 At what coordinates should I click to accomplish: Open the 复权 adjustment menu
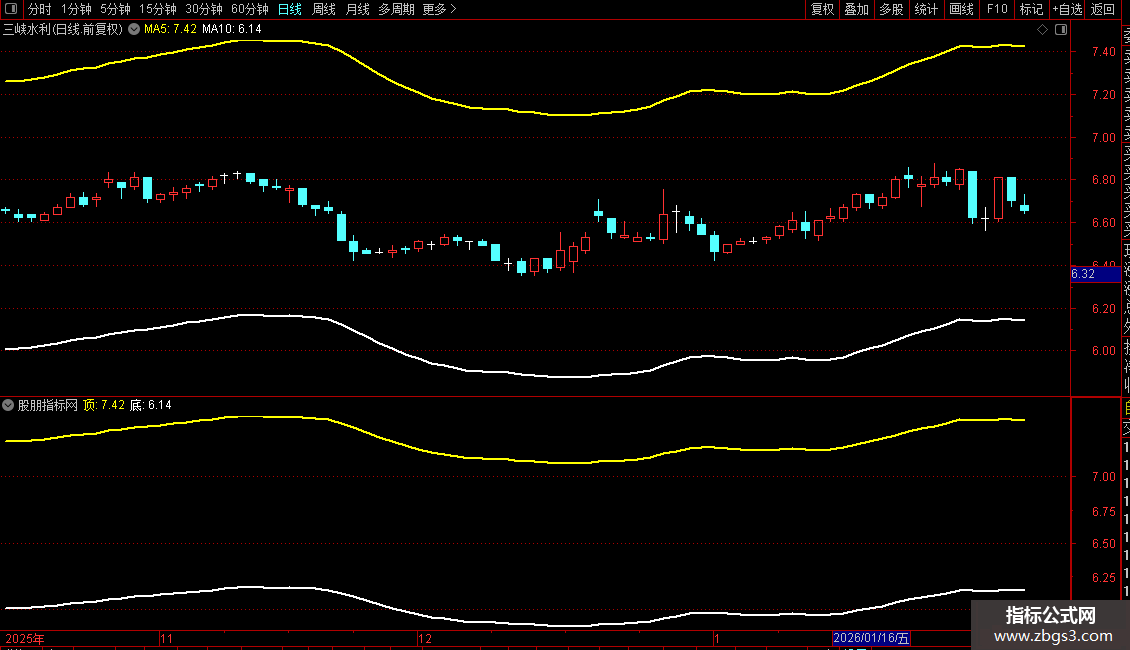tap(822, 9)
